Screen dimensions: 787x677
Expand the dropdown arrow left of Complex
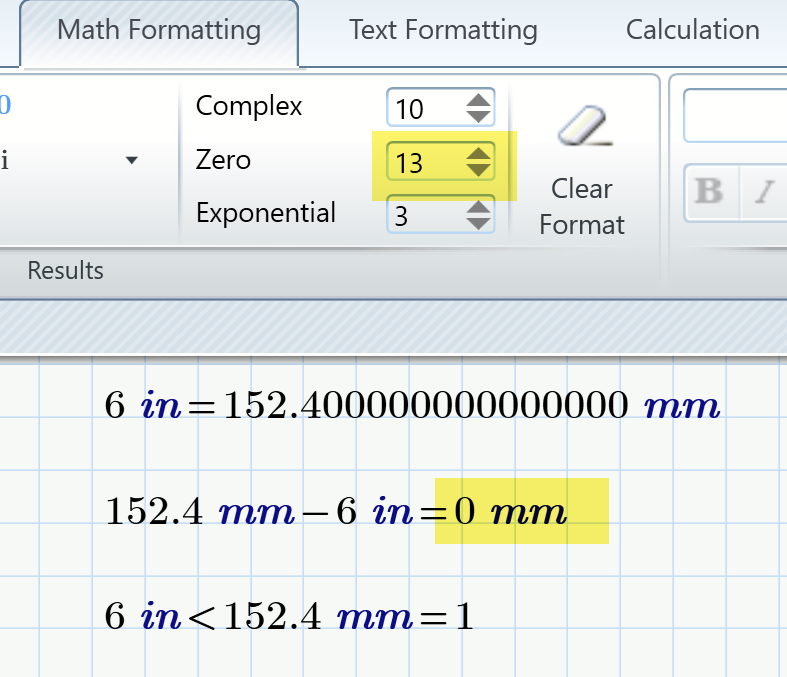click(131, 161)
